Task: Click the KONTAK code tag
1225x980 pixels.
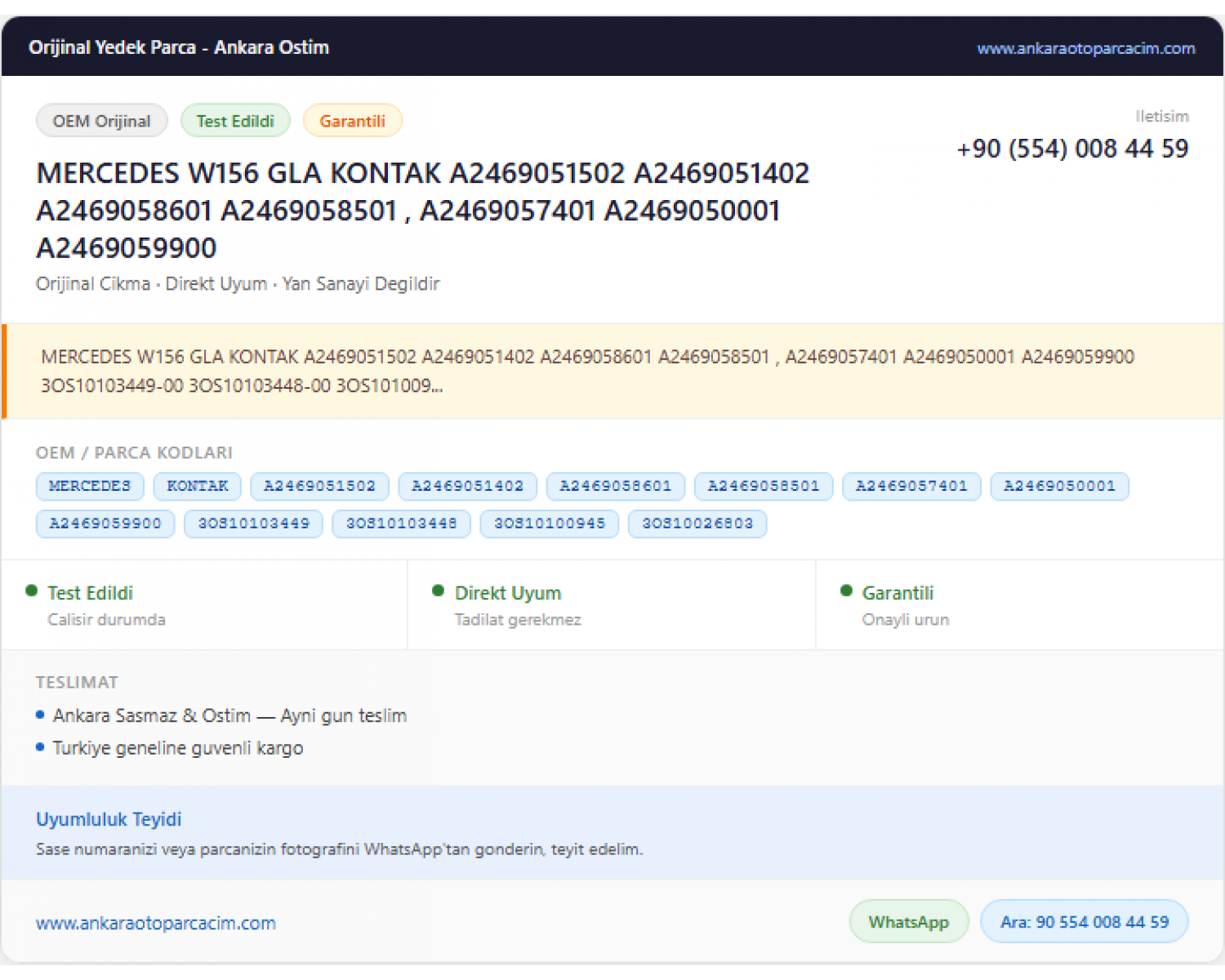Action: [x=198, y=486]
